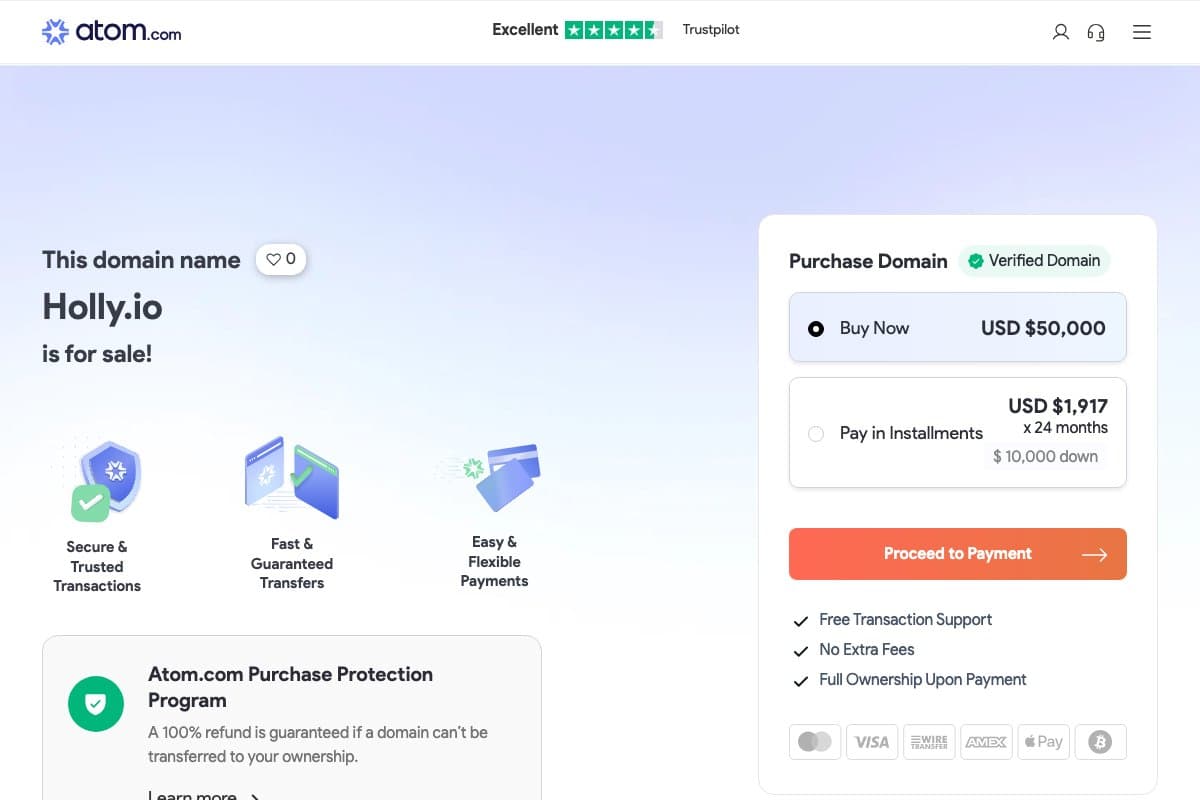Click the Verified Domain badge
The width and height of the screenshot is (1200, 800).
tap(1034, 261)
